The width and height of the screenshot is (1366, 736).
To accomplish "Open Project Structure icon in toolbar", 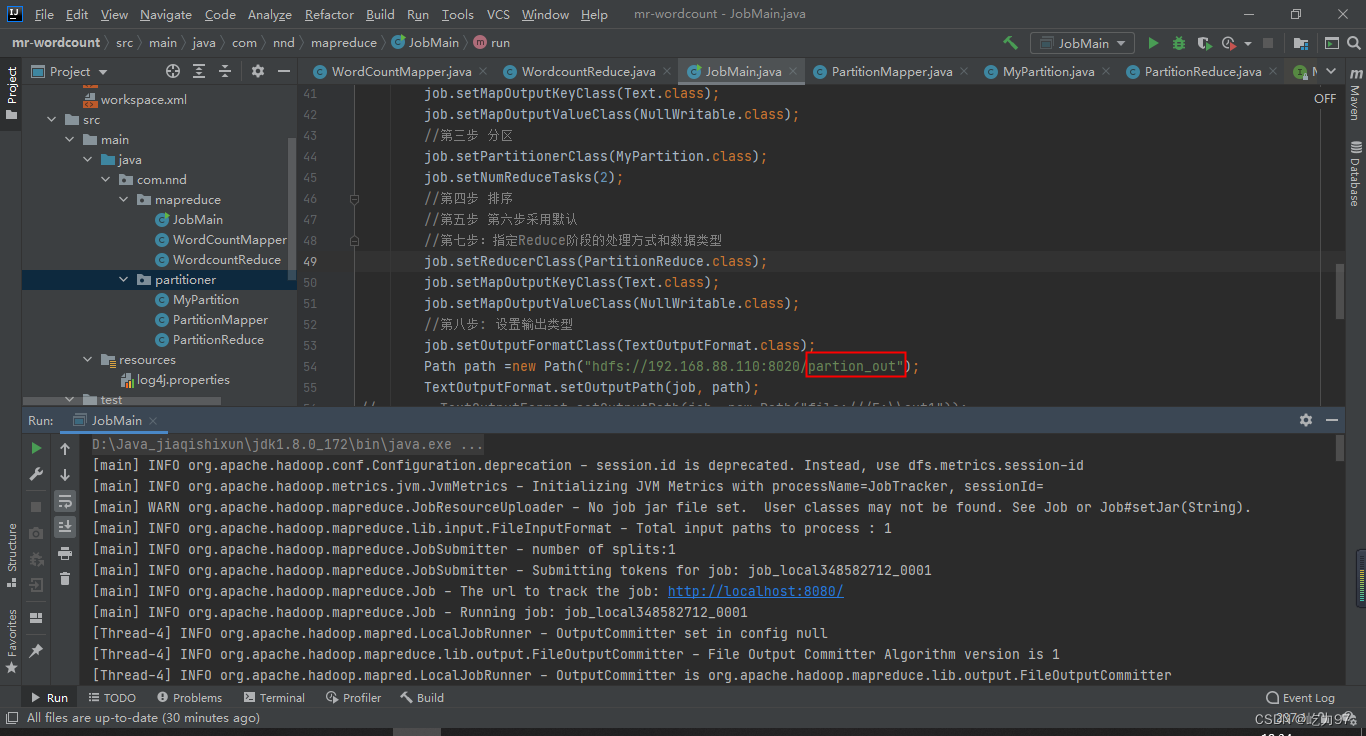I will pyautogui.click(x=1301, y=43).
